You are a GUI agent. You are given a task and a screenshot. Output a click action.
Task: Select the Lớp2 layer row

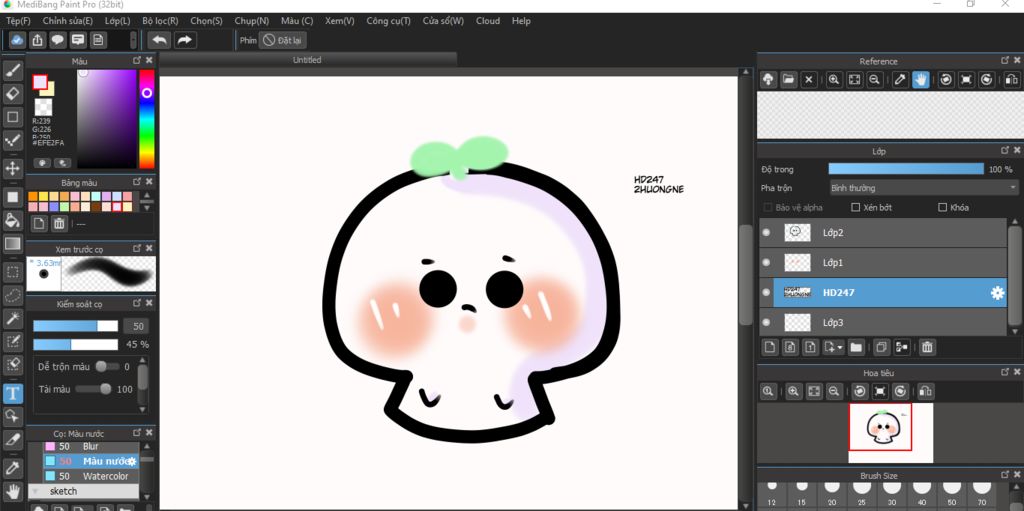pyautogui.click(x=884, y=233)
